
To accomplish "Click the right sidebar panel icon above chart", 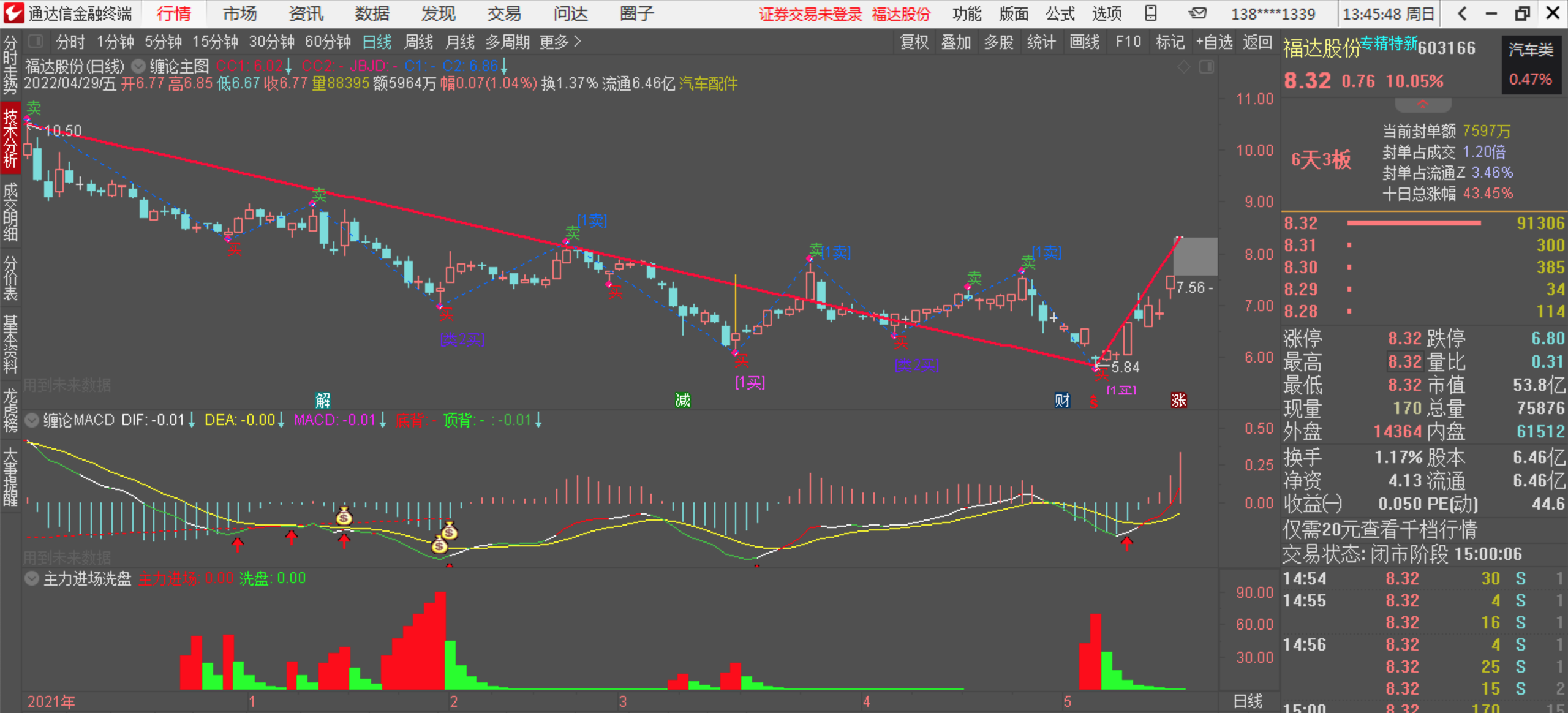I will (1207, 67).
